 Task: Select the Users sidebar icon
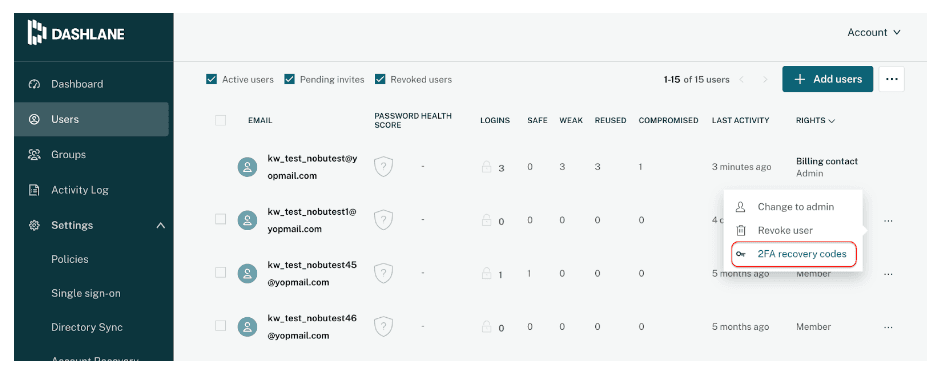pos(34,119)
